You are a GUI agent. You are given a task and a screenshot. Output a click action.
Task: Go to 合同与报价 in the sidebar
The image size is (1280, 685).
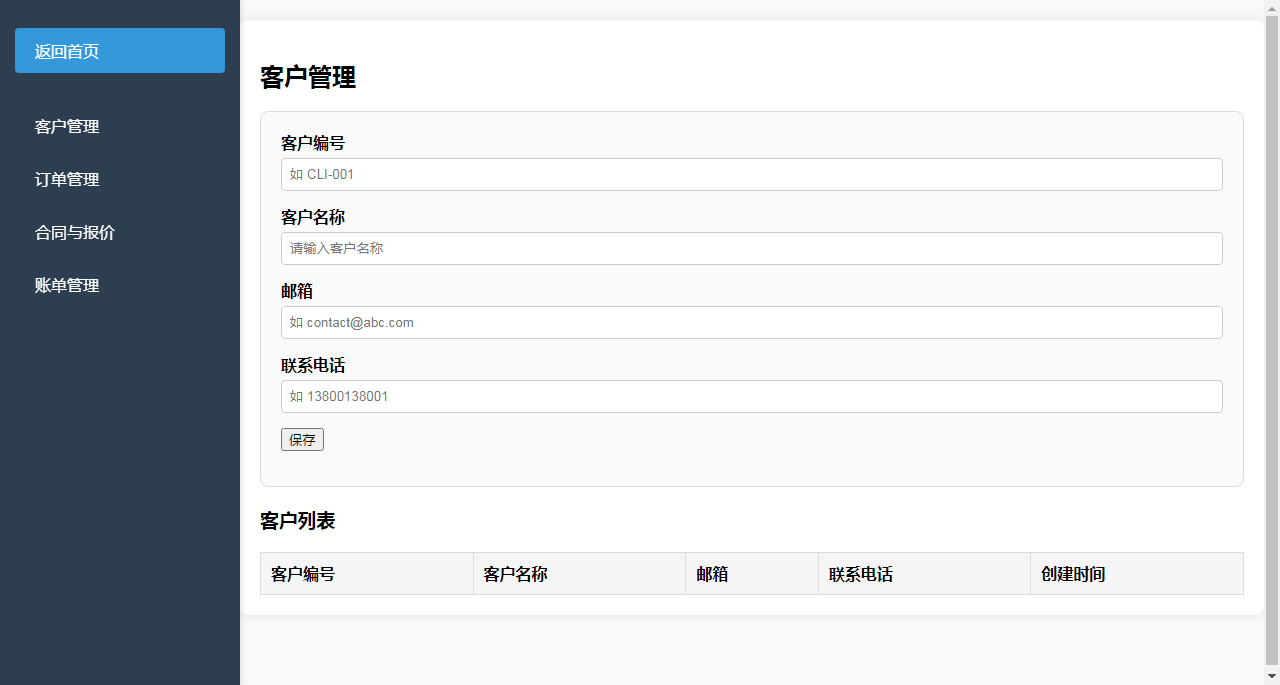pos(120,233)
